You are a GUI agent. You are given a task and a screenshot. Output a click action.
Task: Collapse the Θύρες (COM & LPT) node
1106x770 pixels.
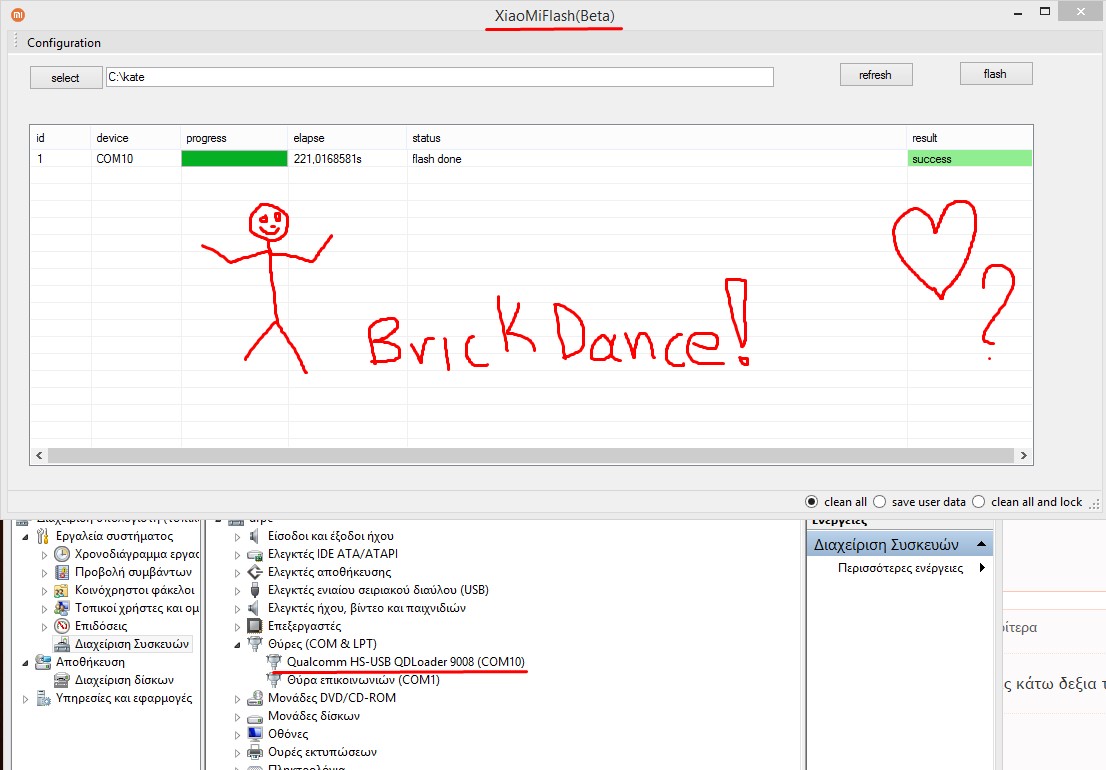(238, 644)
